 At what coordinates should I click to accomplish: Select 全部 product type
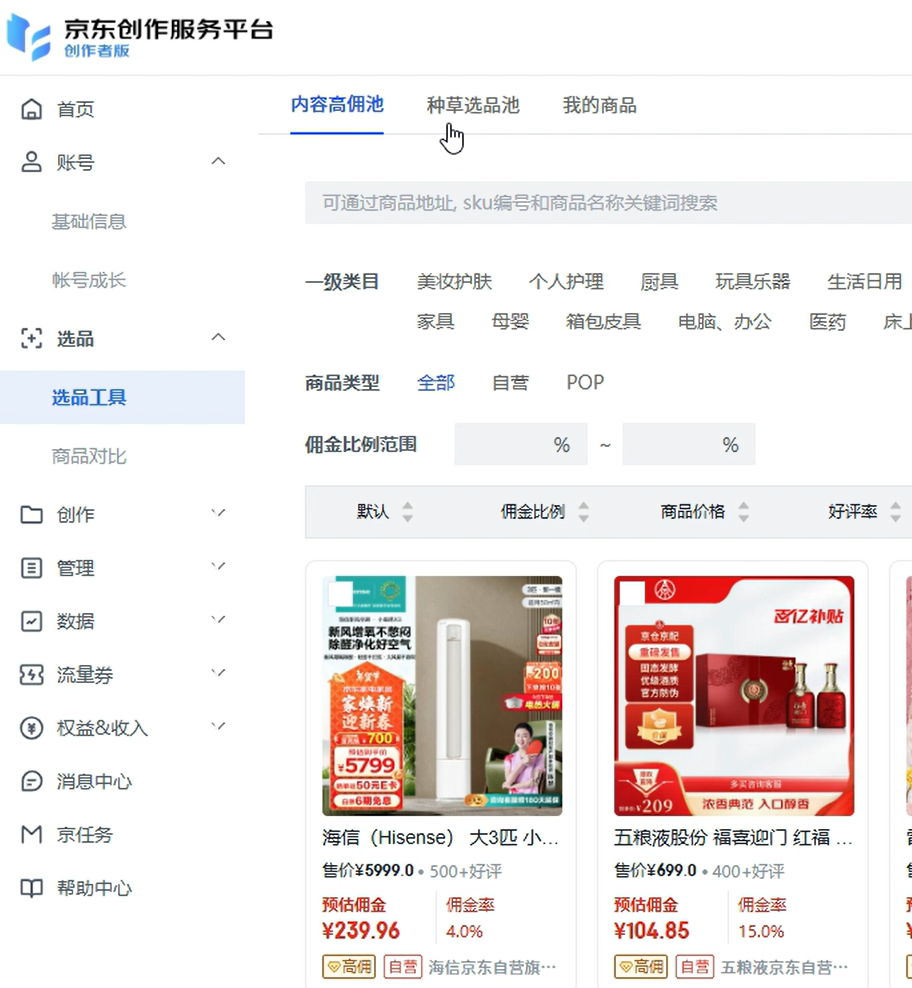[436, 382]
